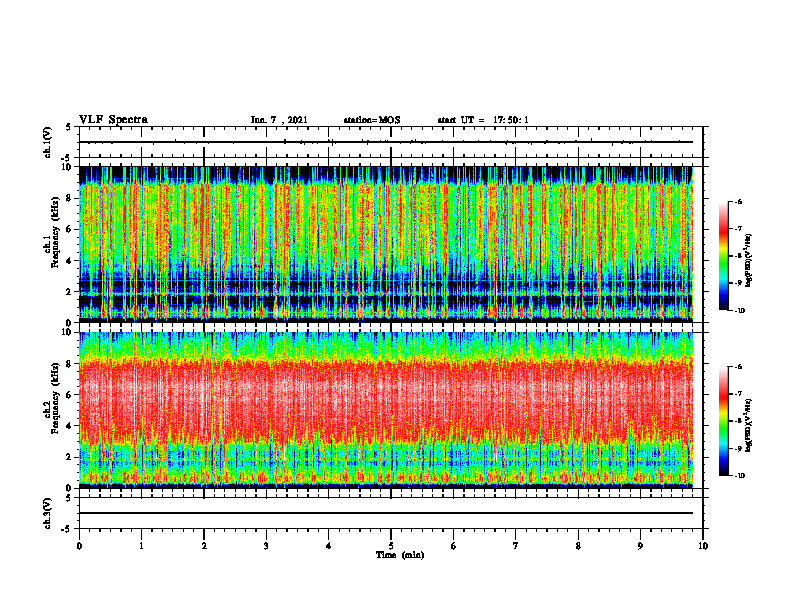Click time axis tick label '3'
Viewport: 792px width, 612px height.
266,546
